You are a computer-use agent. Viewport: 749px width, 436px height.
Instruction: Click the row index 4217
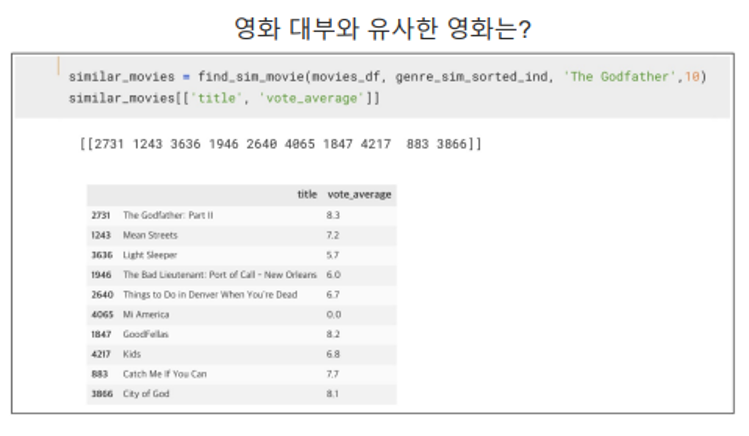(101, 354)
